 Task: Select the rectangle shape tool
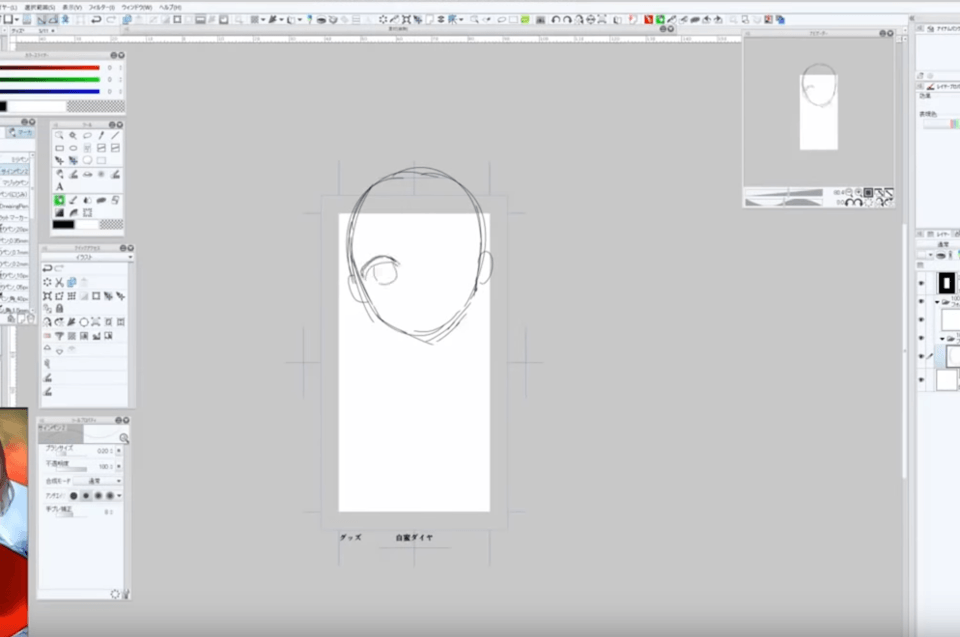[60, 148]
